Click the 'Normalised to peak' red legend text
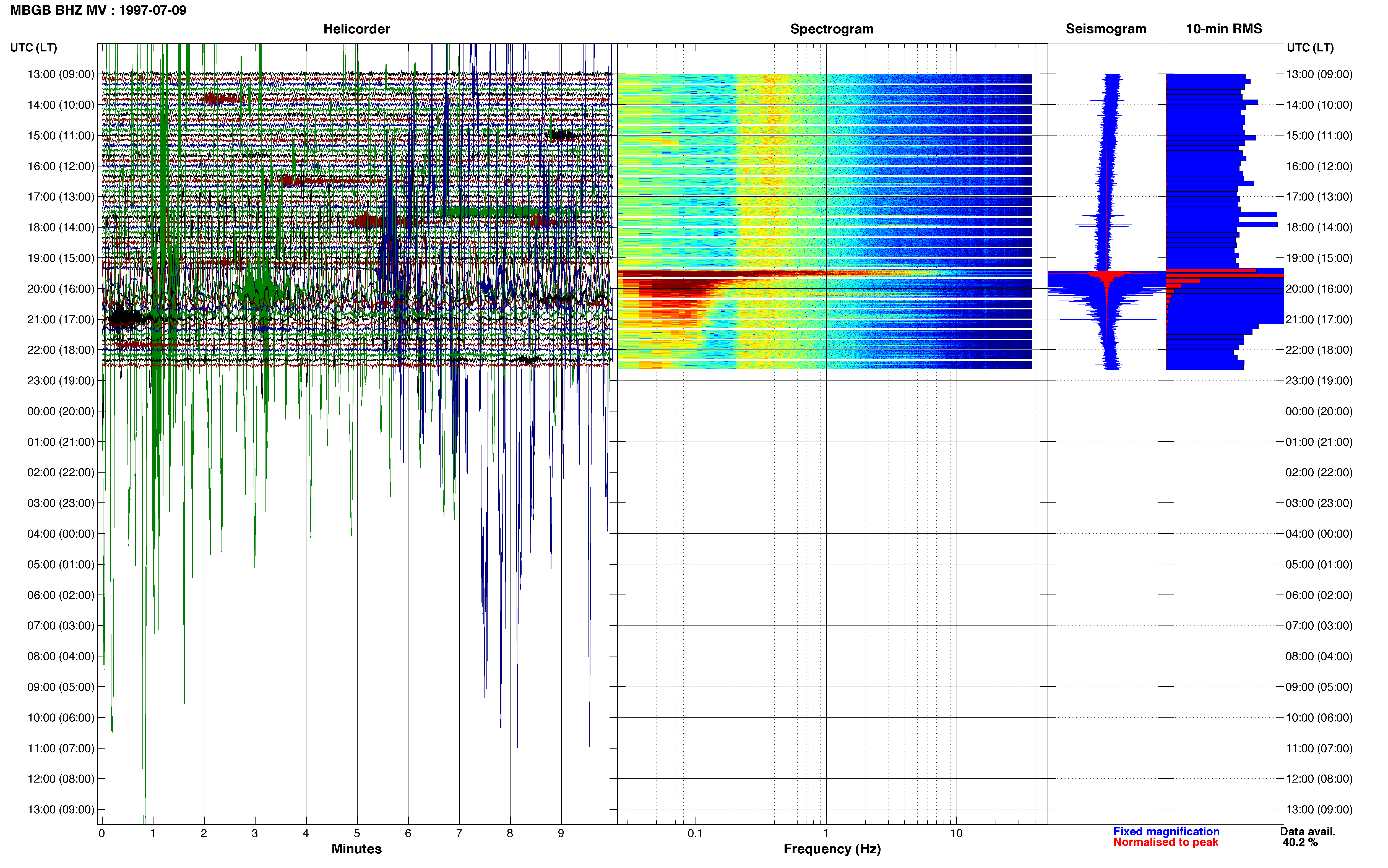Viewport: 1388px width, 868px height. click(x=1165, y=842)
